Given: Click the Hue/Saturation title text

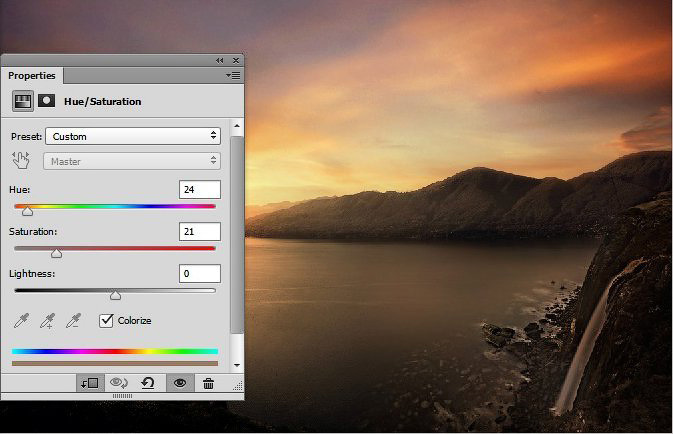Looking at the screenshot, I should [x=103, y=102].
